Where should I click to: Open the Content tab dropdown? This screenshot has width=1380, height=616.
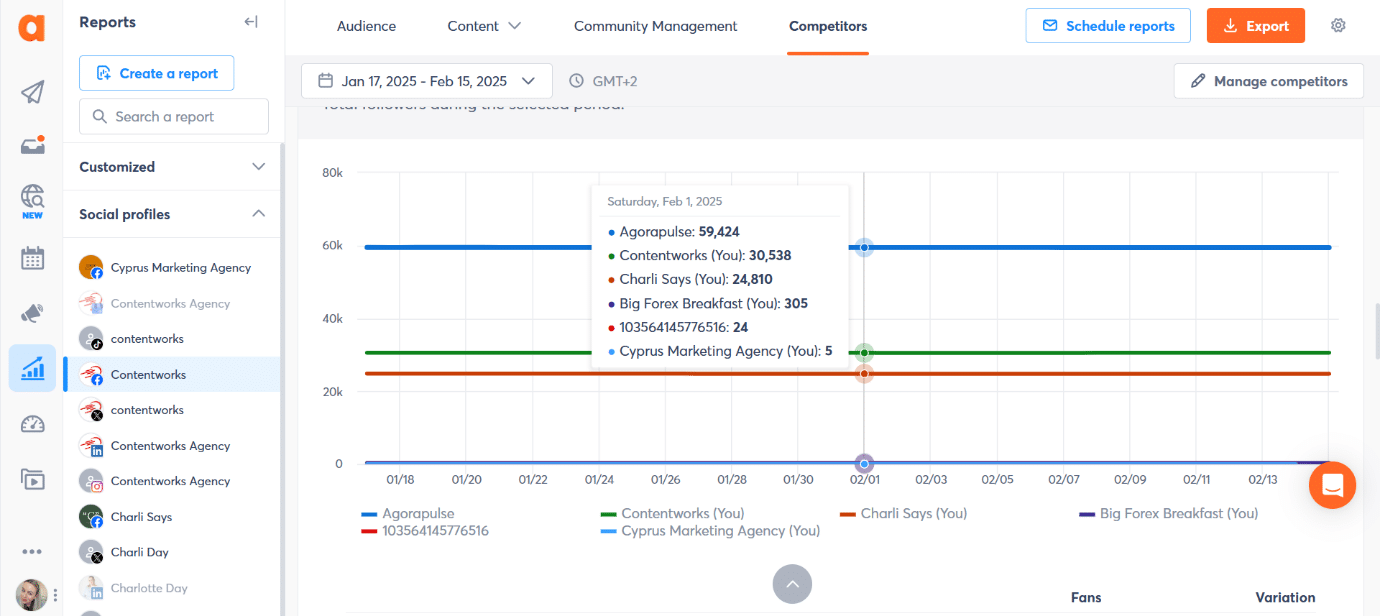[x=484, y=26]
